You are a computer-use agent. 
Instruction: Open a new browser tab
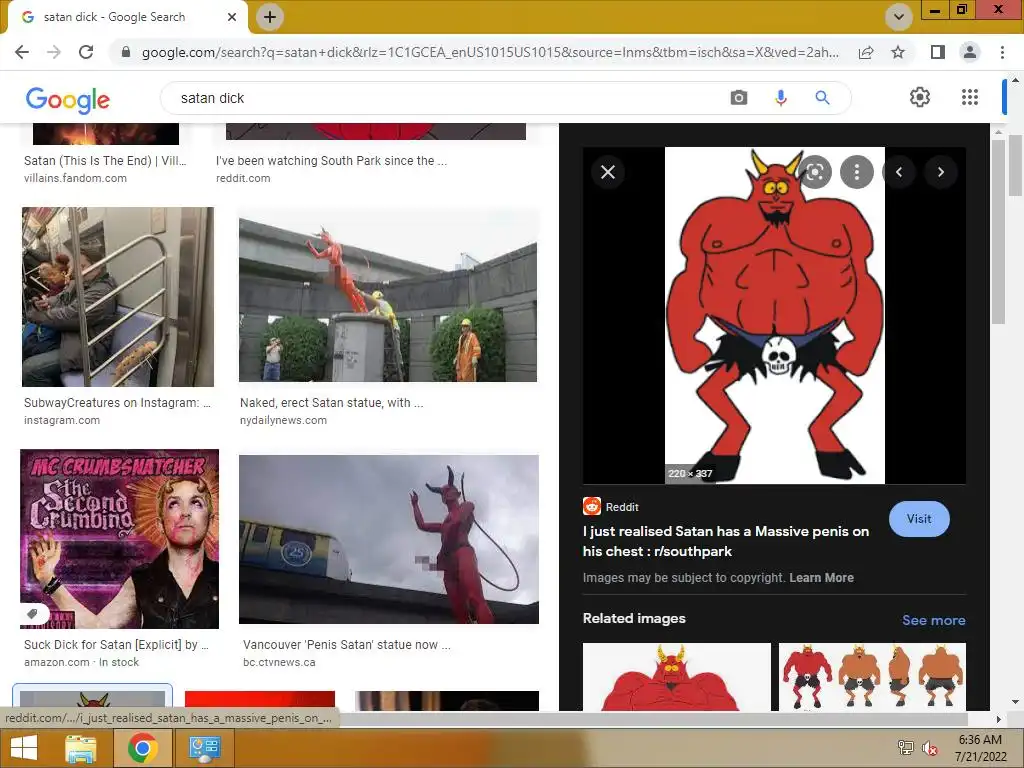point(270,17)
